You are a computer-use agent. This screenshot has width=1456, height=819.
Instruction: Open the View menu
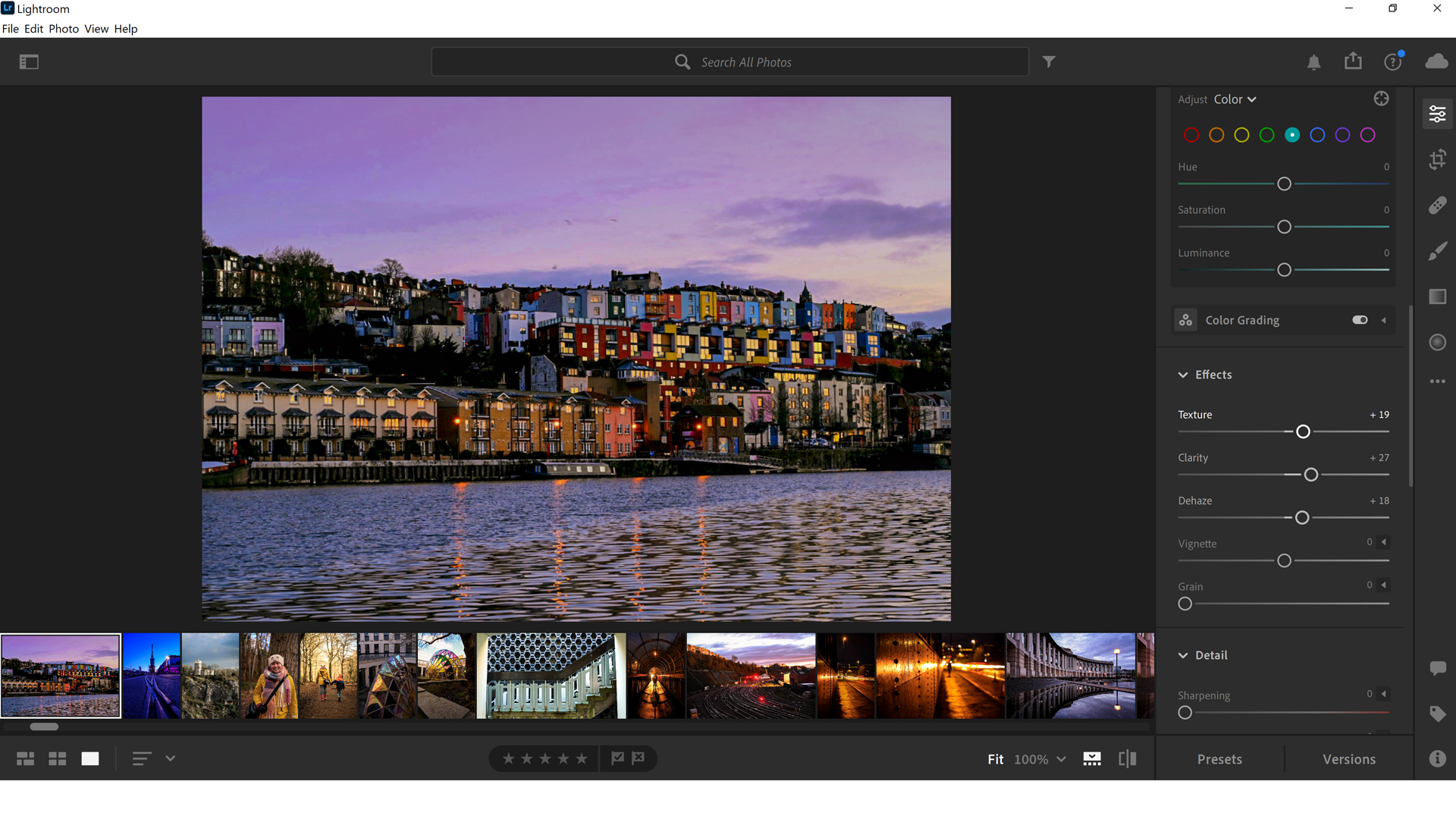point(96,29)
